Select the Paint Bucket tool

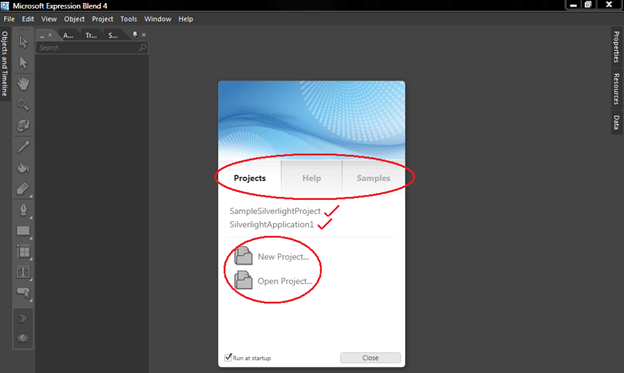point(23,168)
